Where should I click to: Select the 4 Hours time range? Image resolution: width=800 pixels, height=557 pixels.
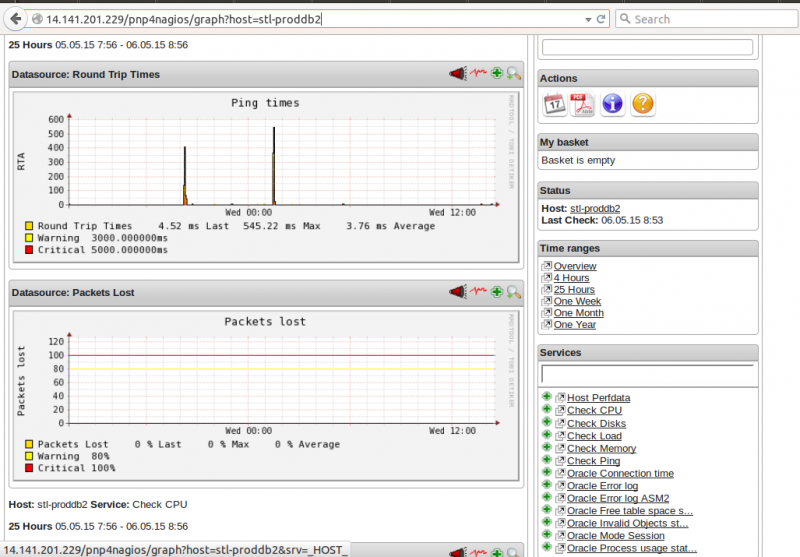pyautogui.click(x=571, y=278)
